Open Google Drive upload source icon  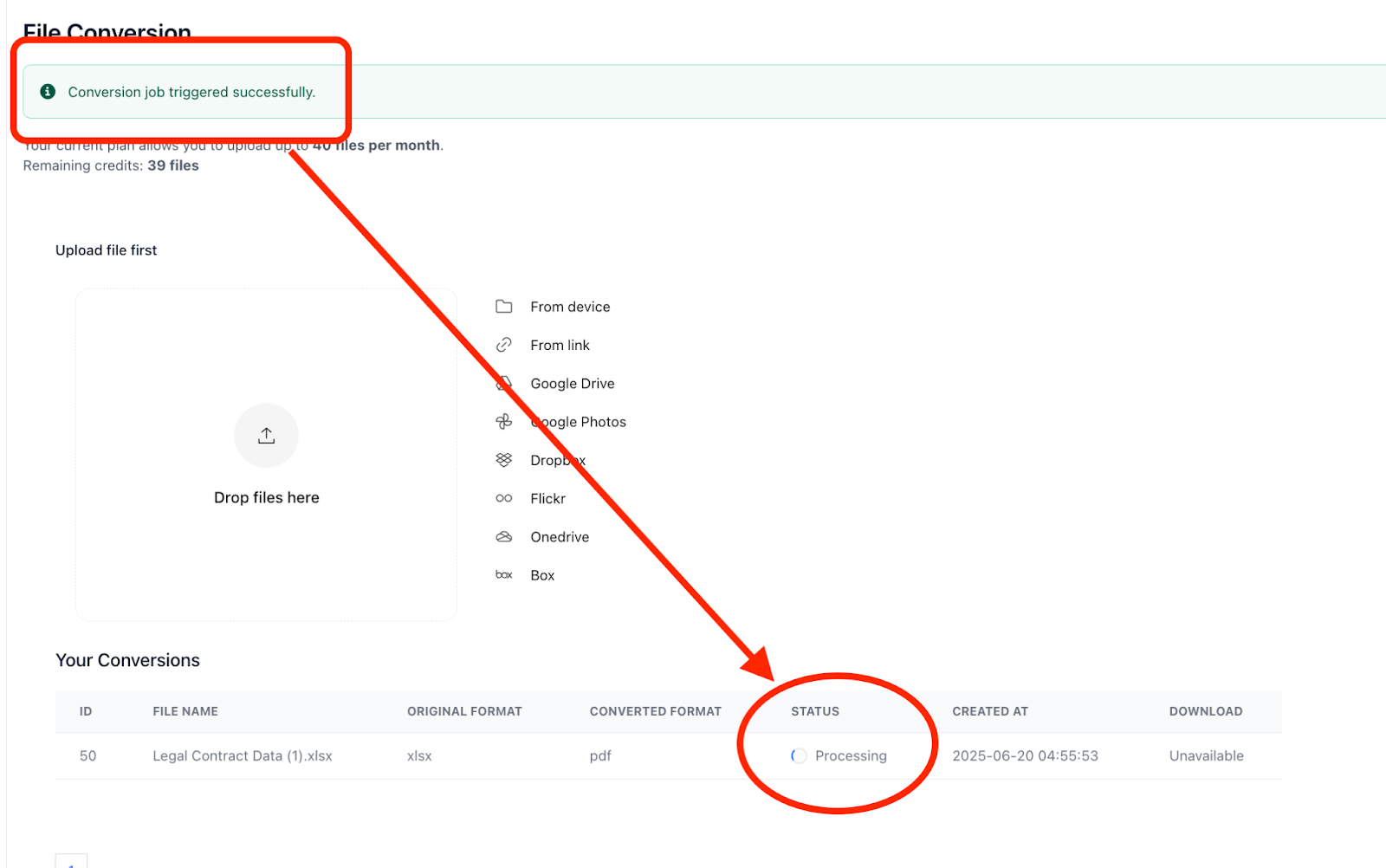(503, 383)
